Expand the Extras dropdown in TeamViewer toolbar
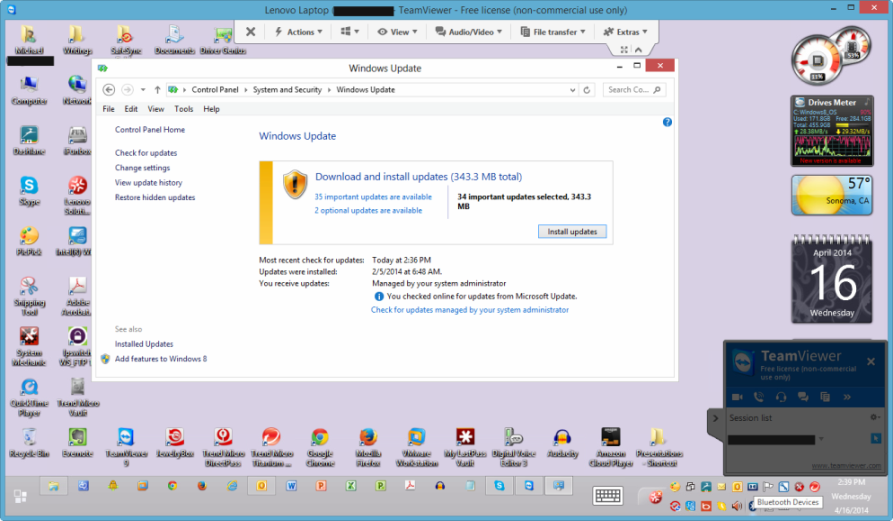 pos(626,32)
